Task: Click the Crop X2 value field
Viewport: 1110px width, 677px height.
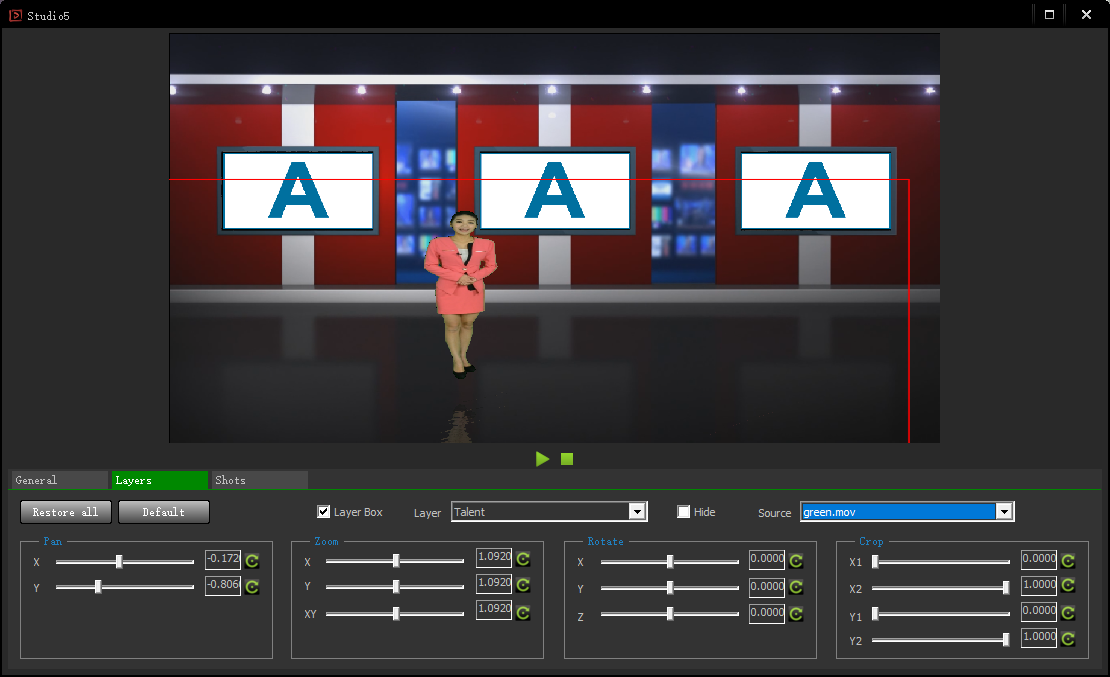Action: point(1039,586)
